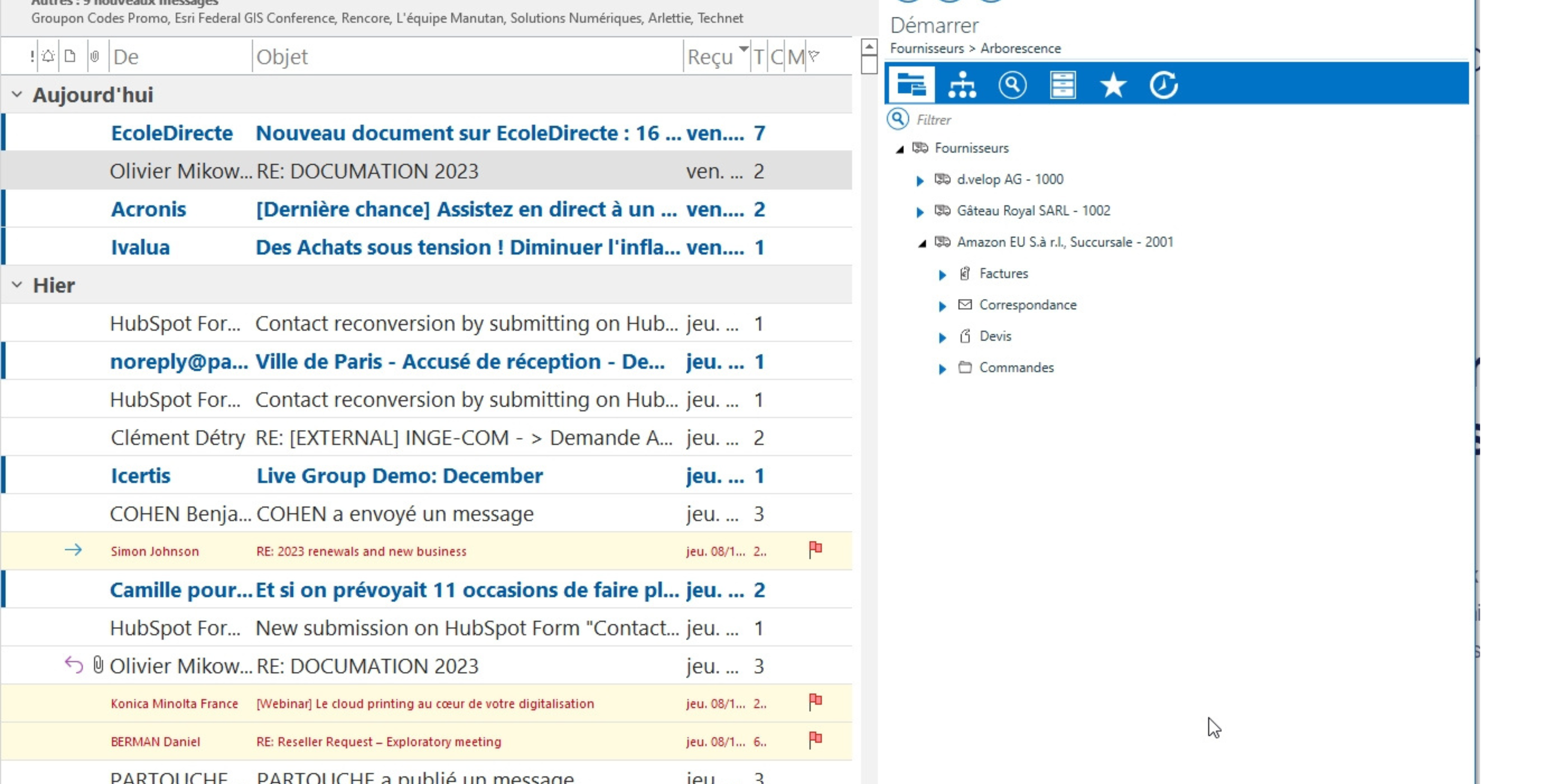Click replied arrow icon on Olivier Mikow jeu. message

[73, 665]
